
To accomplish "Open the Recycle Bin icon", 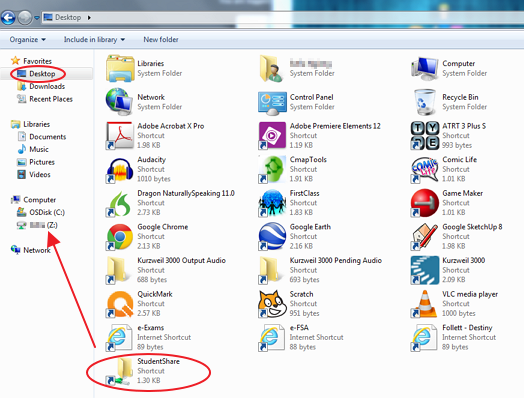I will click(x=424, y=102).
